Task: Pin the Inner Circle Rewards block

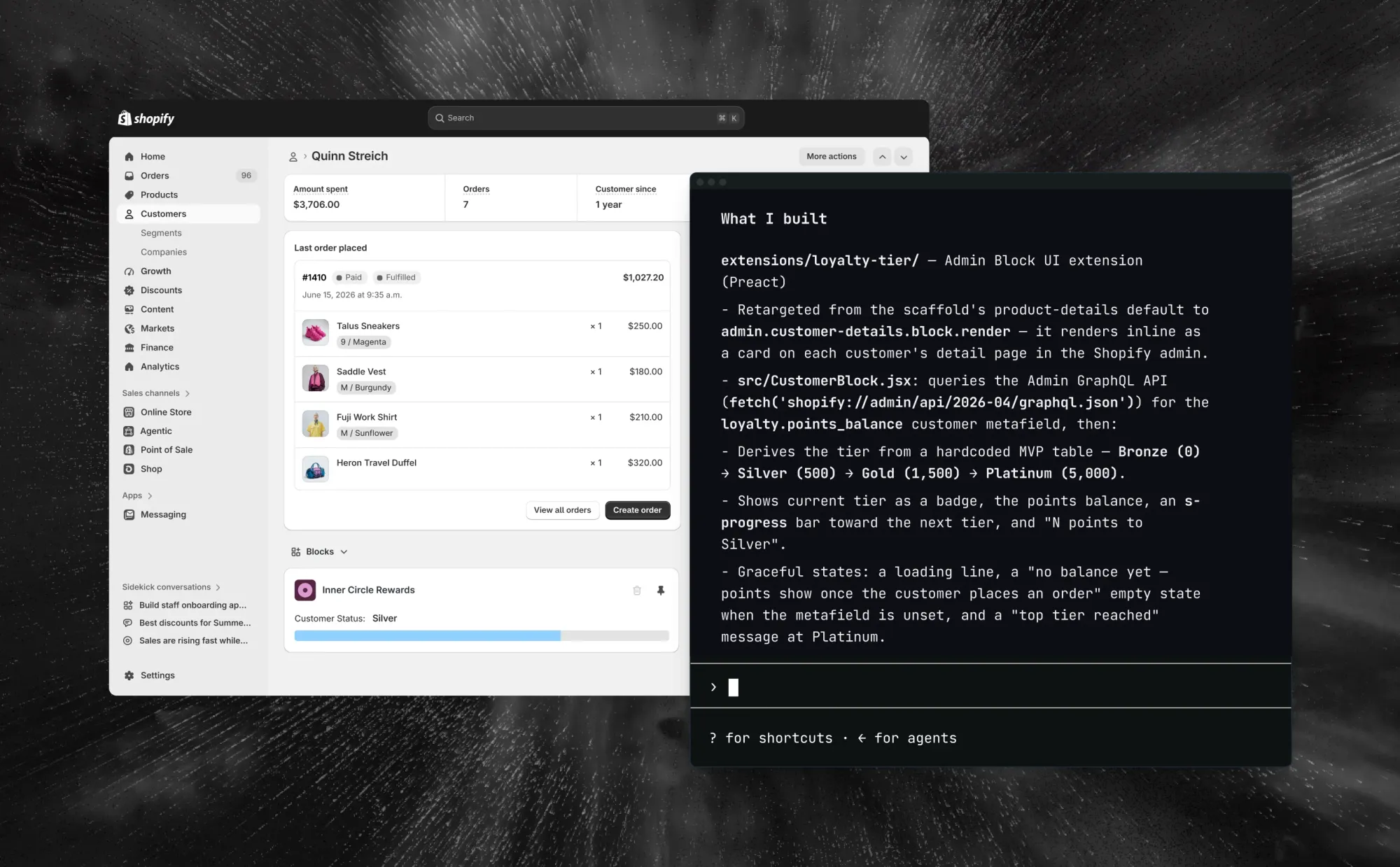Action: point(661,591)
